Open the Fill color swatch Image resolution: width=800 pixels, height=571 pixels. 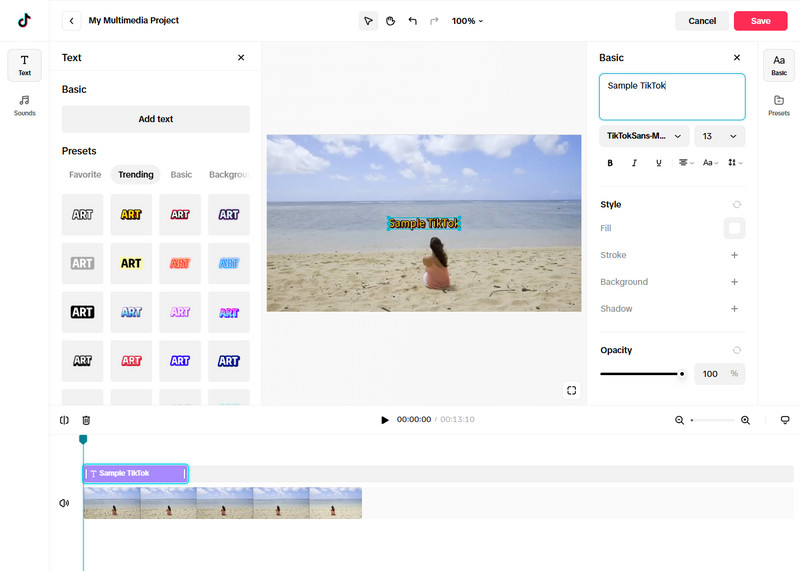pyautogui.click(x=734, y=228)
